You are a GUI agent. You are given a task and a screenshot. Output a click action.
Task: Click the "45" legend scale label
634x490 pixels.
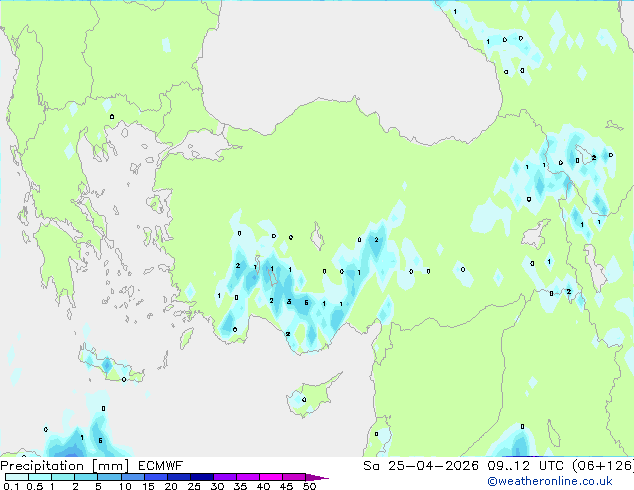pos(286,486)
